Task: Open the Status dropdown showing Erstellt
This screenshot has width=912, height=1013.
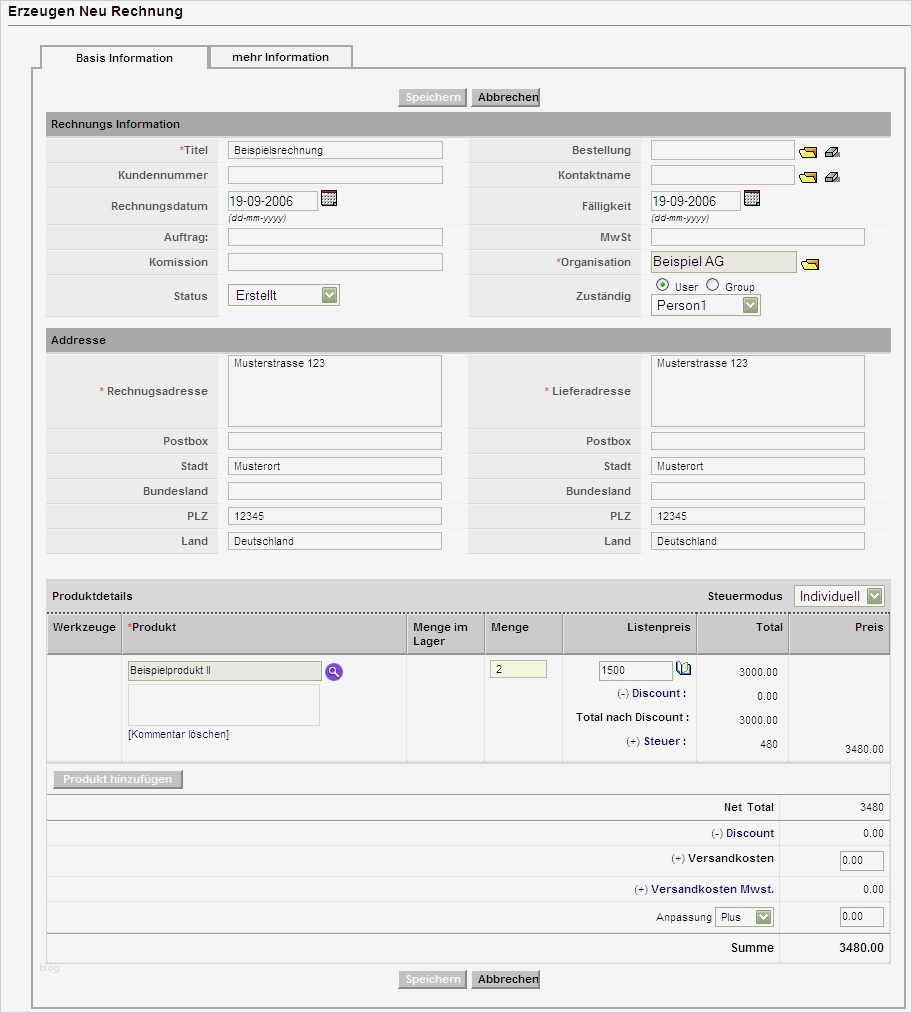Action: [x=284, y=295]
